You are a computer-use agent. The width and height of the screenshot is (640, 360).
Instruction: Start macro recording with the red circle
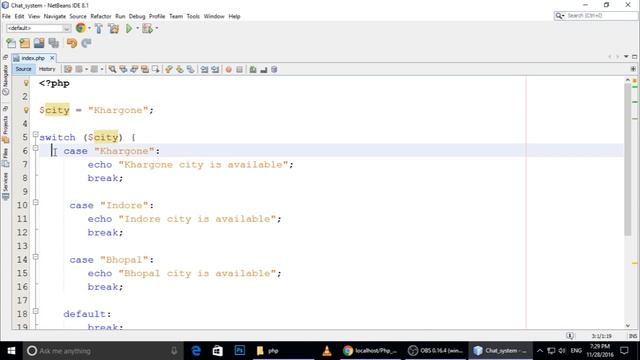click(x=229, y=69)
